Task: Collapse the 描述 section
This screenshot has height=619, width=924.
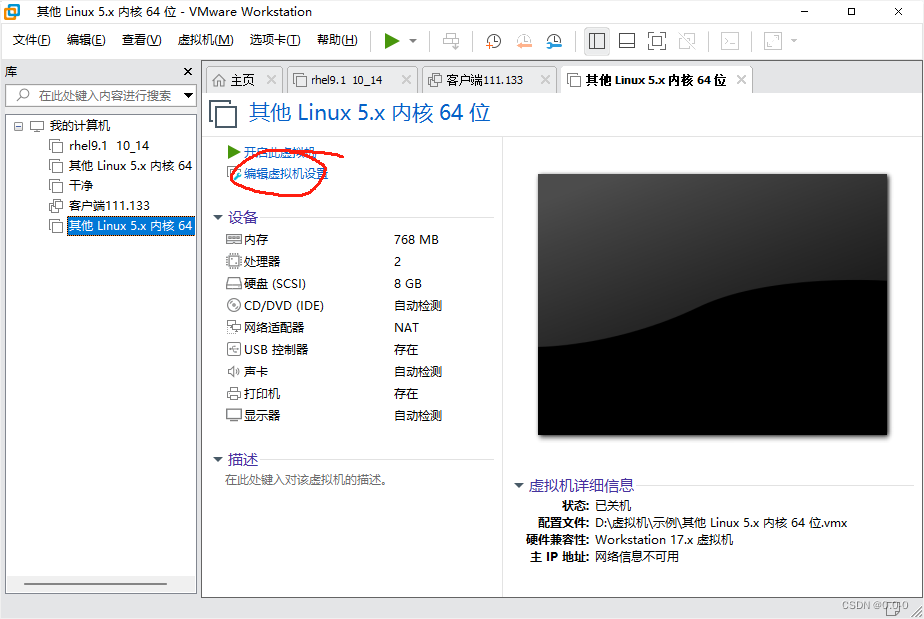Action: coord(217,459)
